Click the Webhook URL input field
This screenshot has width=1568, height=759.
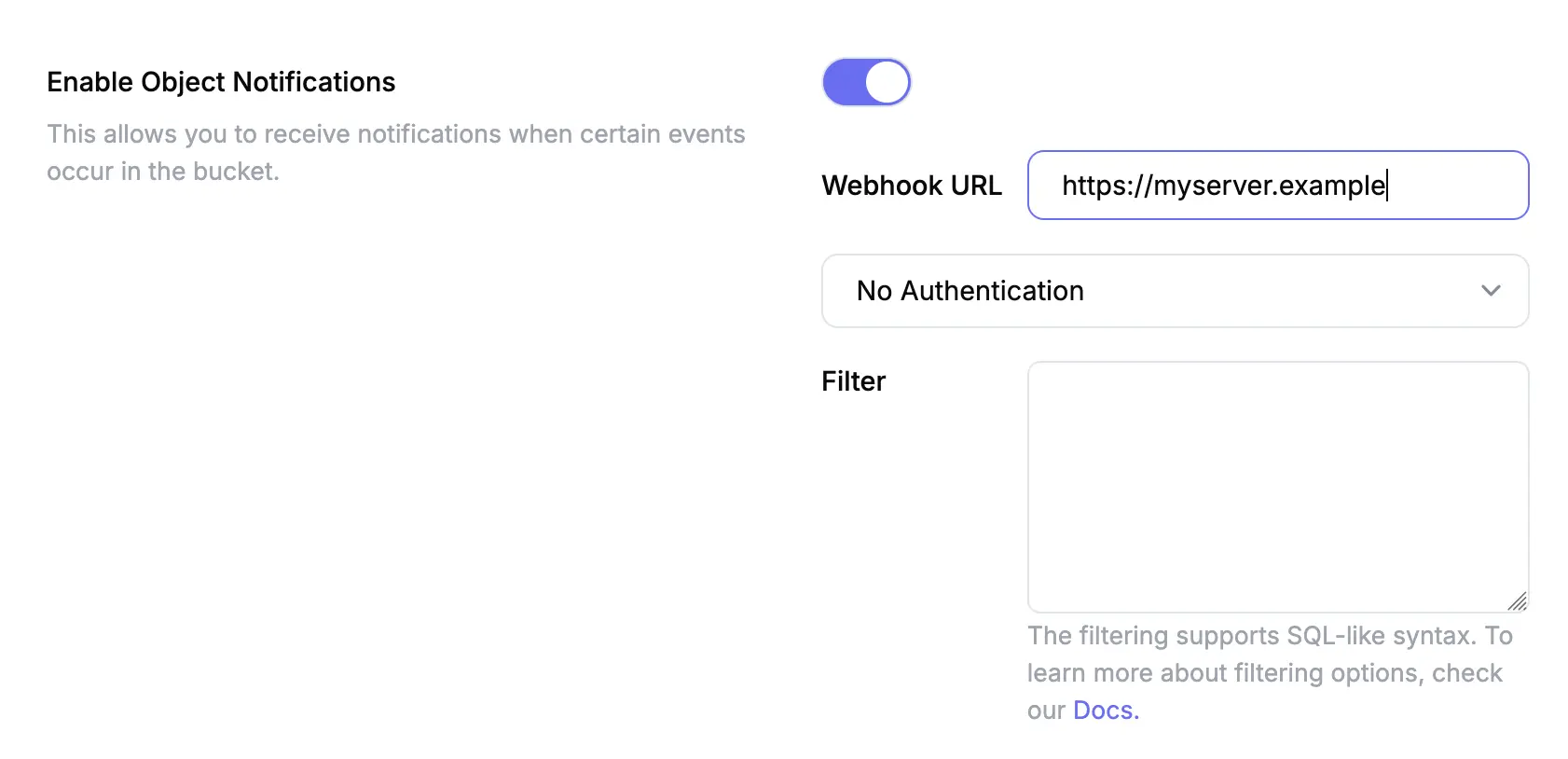pos(1278,186)
